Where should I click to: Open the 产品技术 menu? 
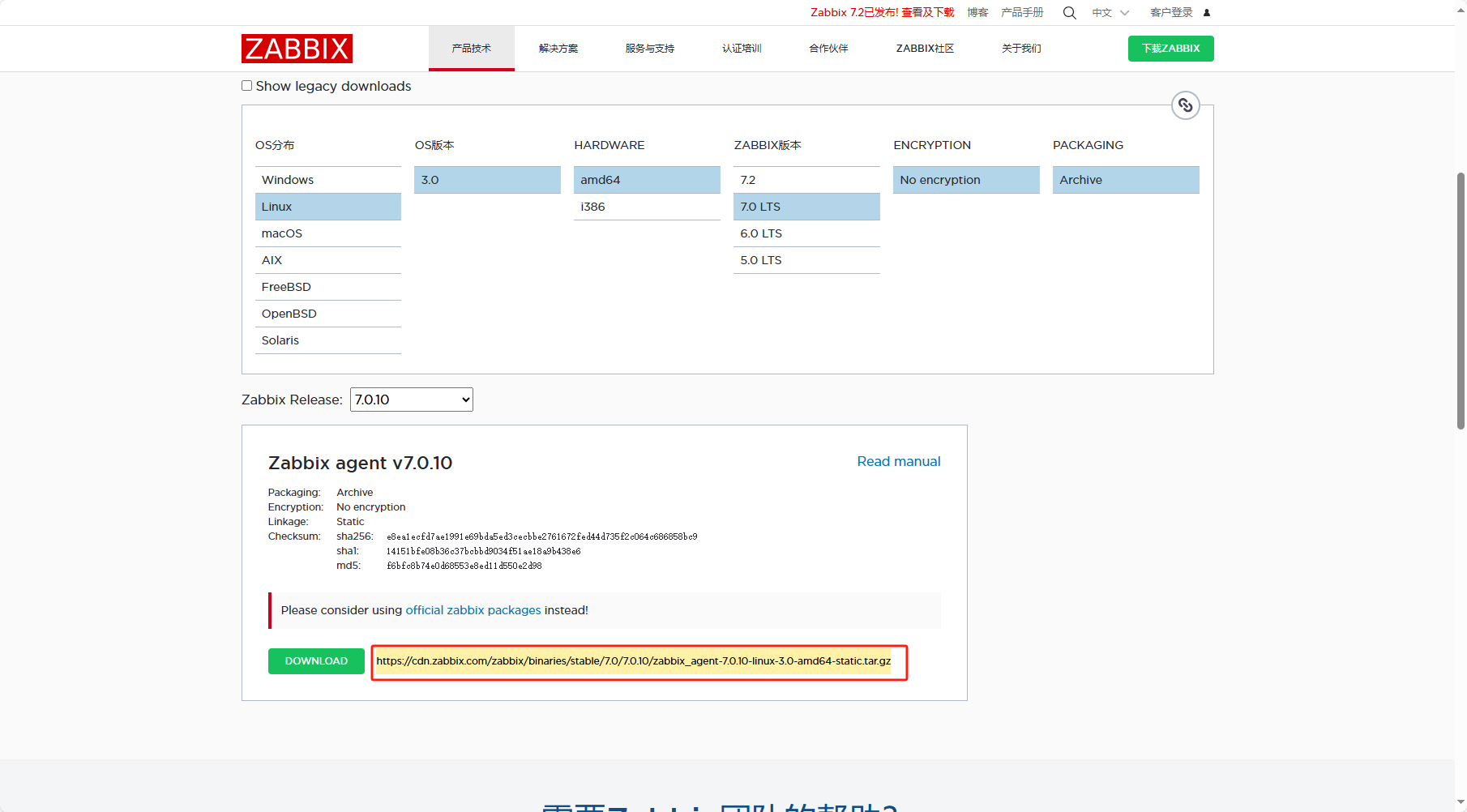point(472,49)
